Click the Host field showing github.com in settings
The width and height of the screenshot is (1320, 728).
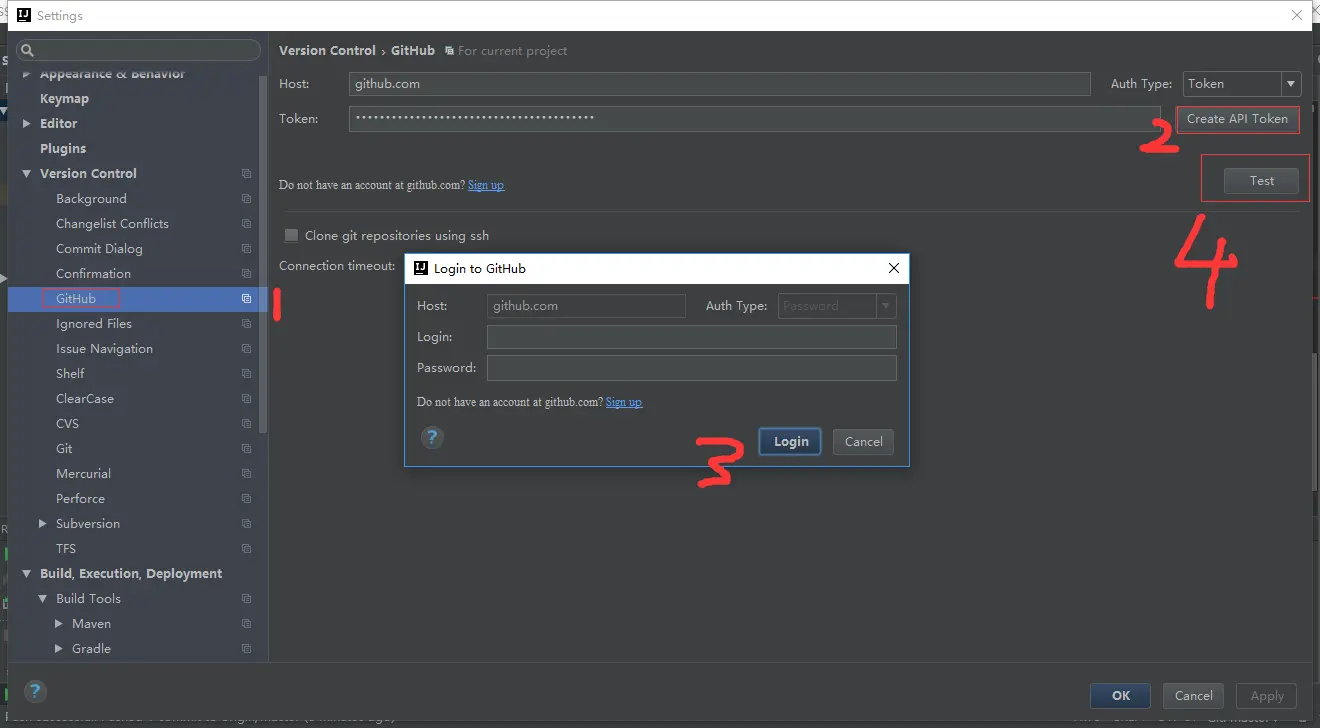(x=719, y=84)
